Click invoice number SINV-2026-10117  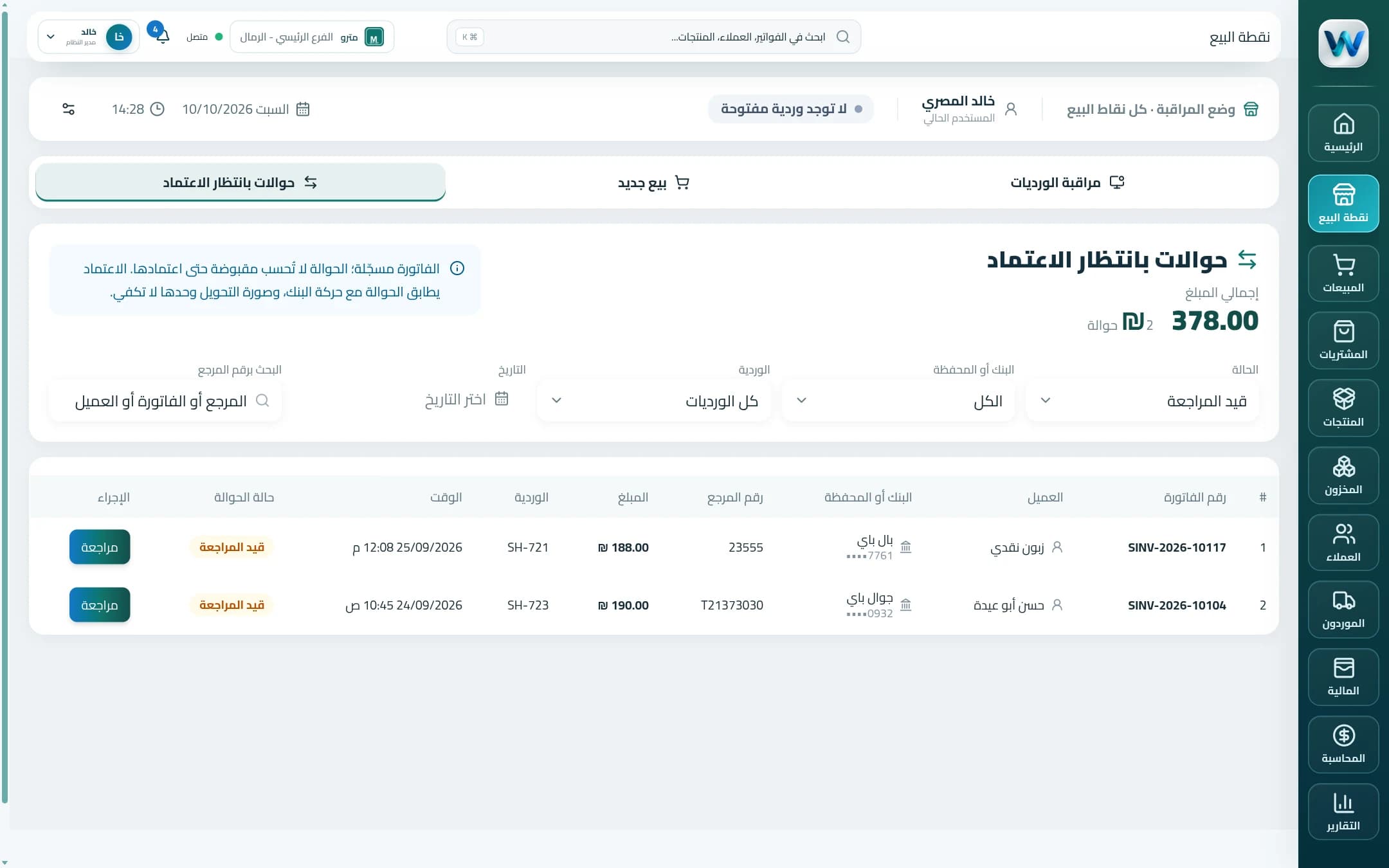point(1177,547)
